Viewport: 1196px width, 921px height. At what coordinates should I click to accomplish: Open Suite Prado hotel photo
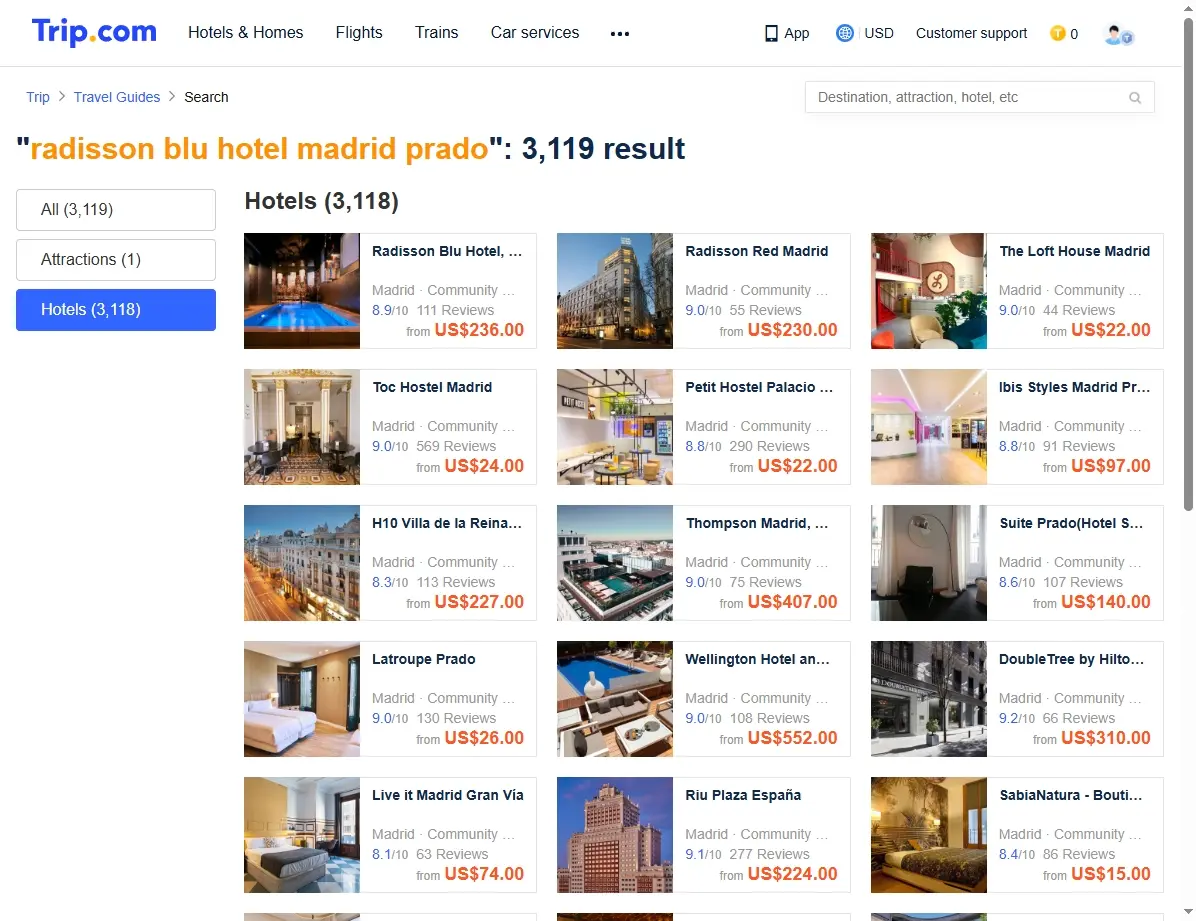pyautogui.click(x=929, y=562)
